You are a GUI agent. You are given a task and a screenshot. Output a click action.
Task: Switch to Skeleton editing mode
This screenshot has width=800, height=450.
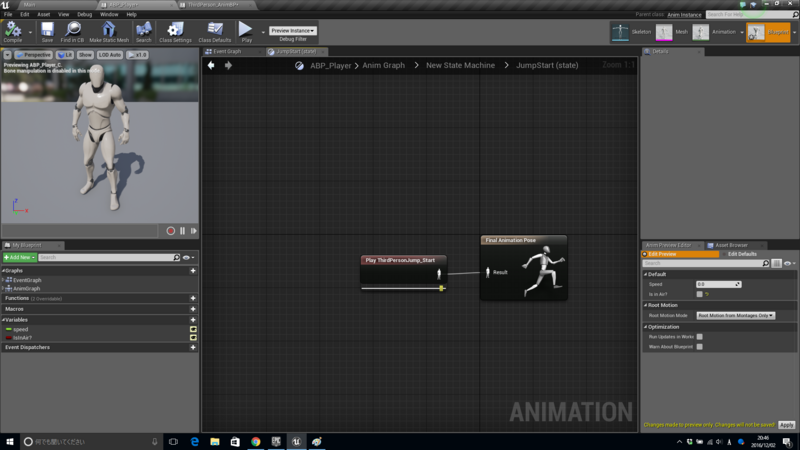(632, 32)
